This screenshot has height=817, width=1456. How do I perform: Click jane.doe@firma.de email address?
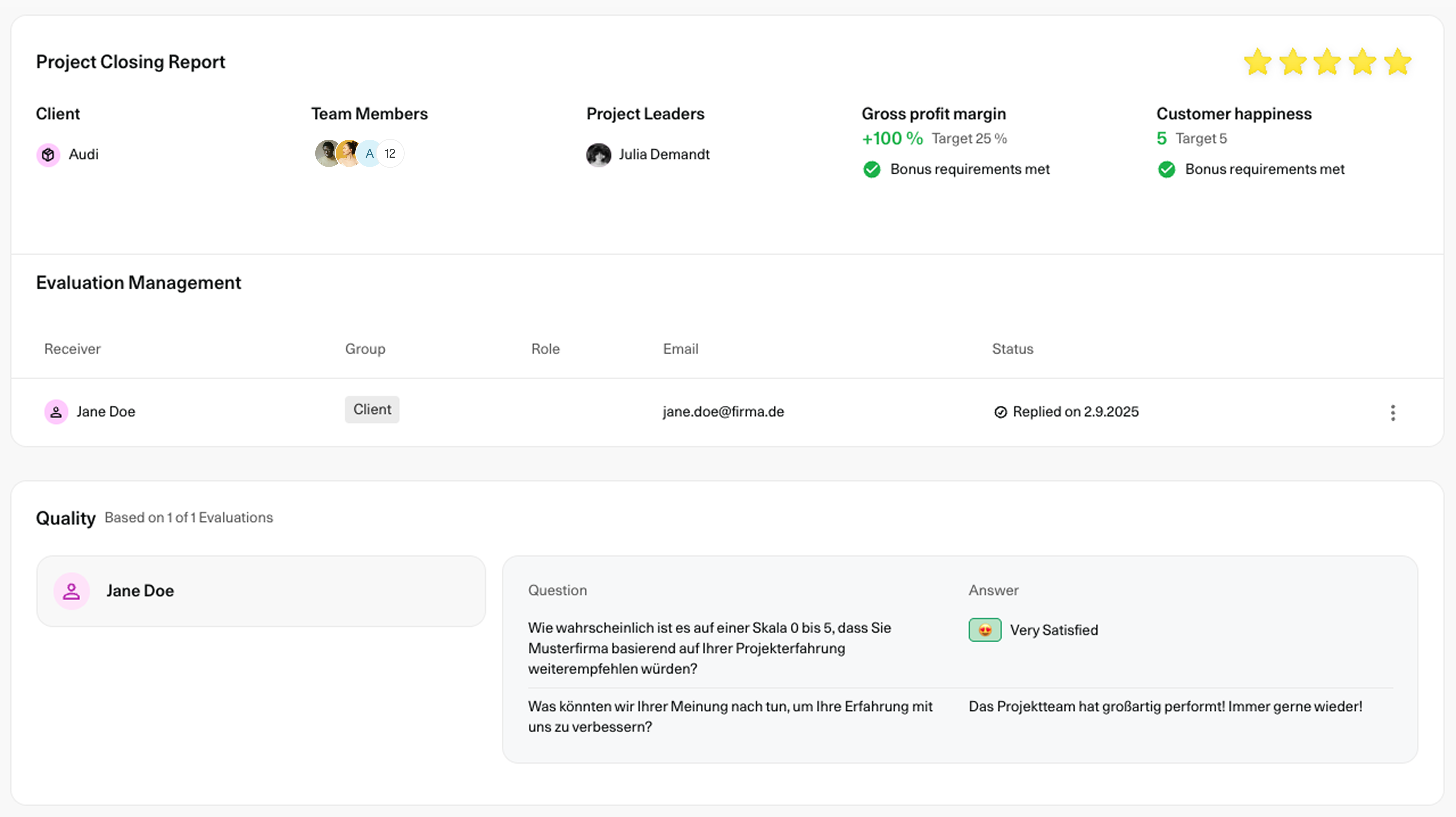724,412
